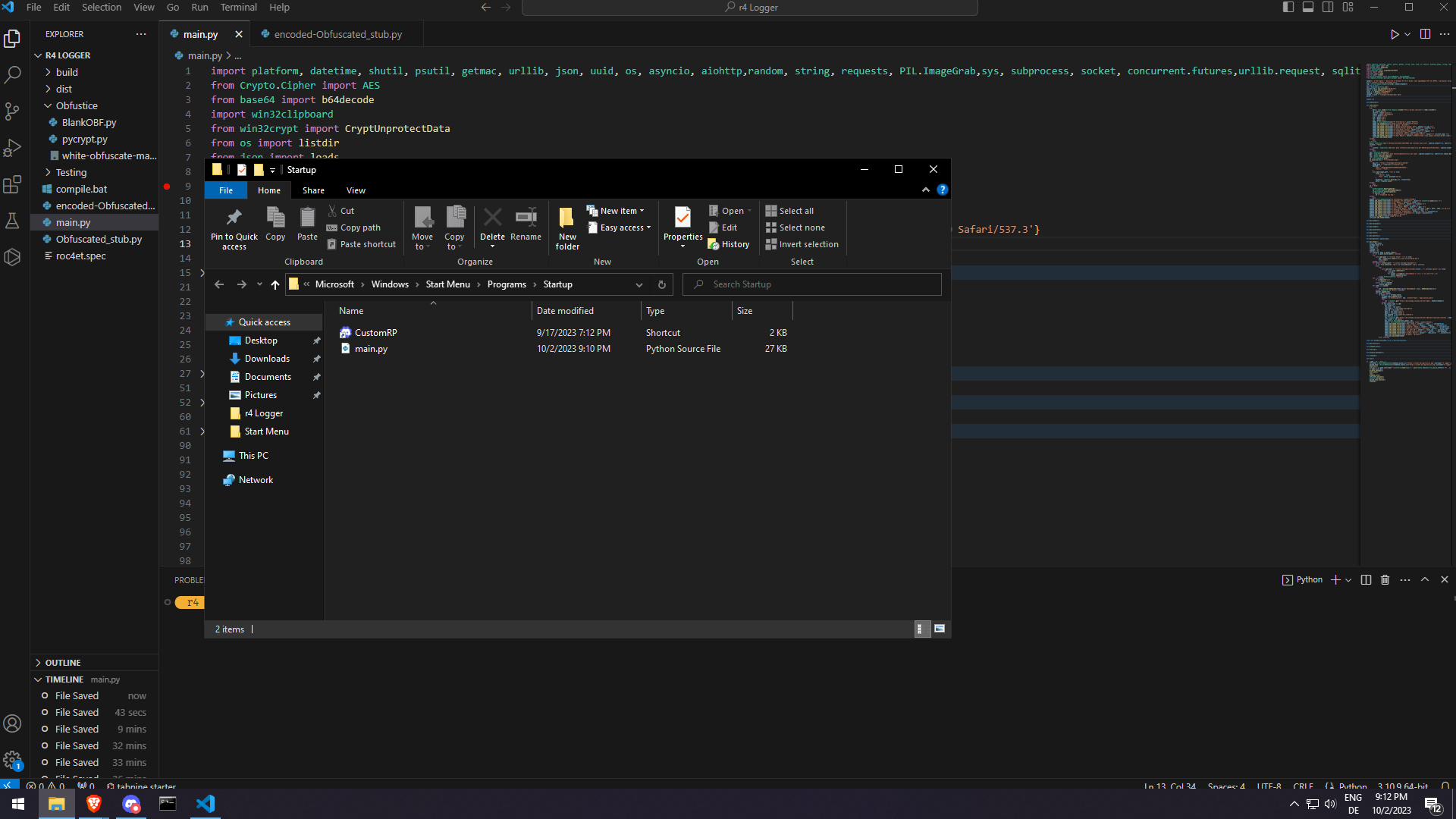Open the Windows Start menu
The width and height of the screenshot is (1456, 819).
tap(18, 804)
